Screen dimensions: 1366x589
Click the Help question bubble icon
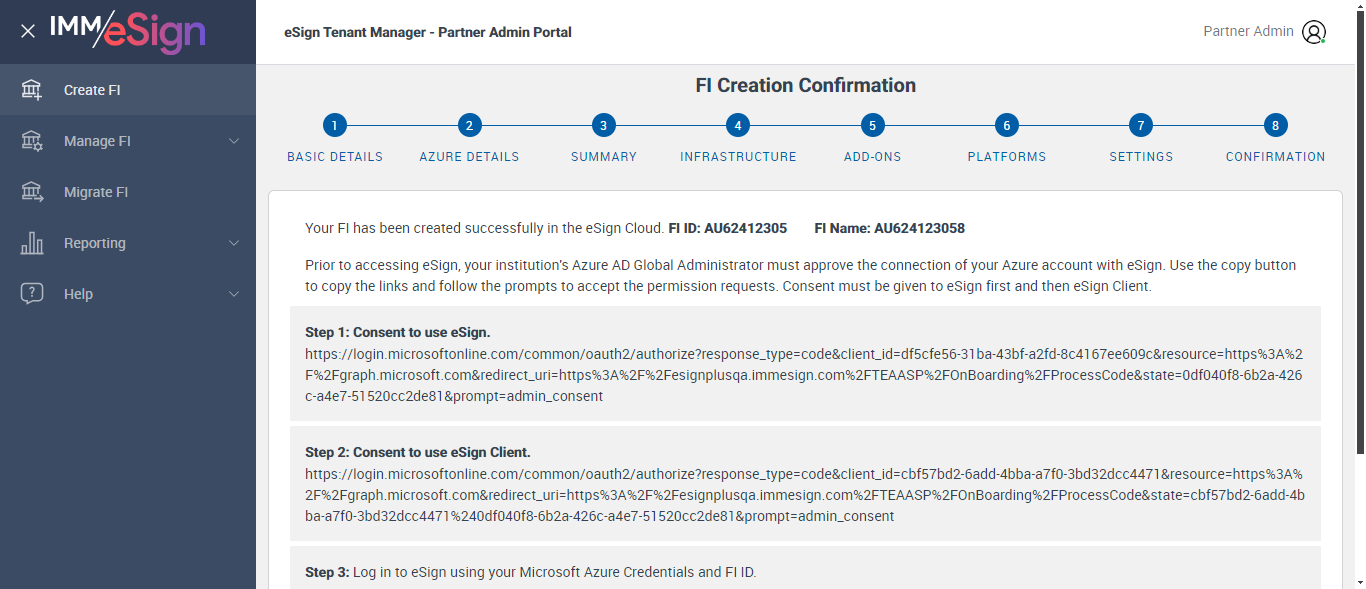[x=32, y=294]
